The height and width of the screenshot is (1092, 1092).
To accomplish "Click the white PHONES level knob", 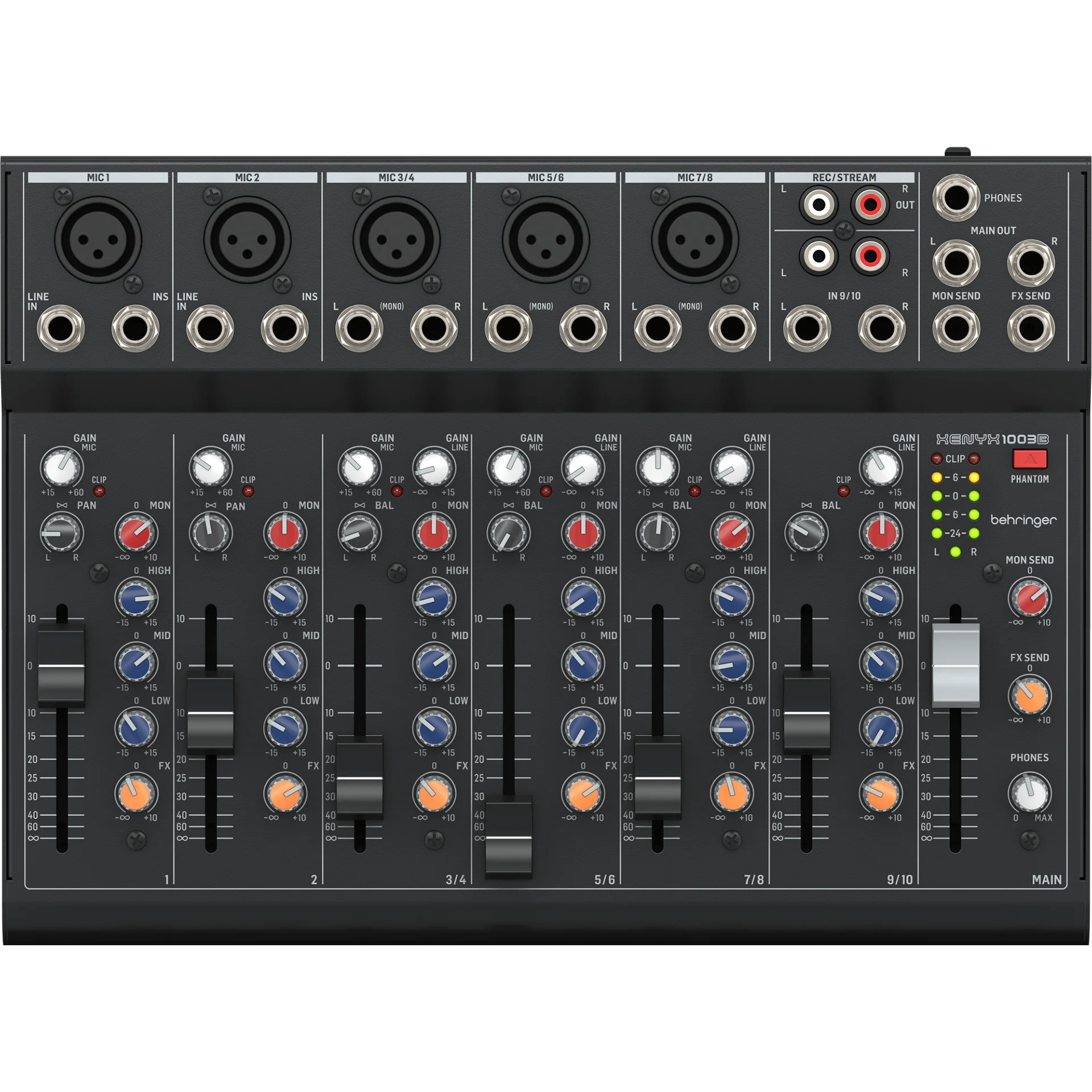I will (x=1030, y=793).
